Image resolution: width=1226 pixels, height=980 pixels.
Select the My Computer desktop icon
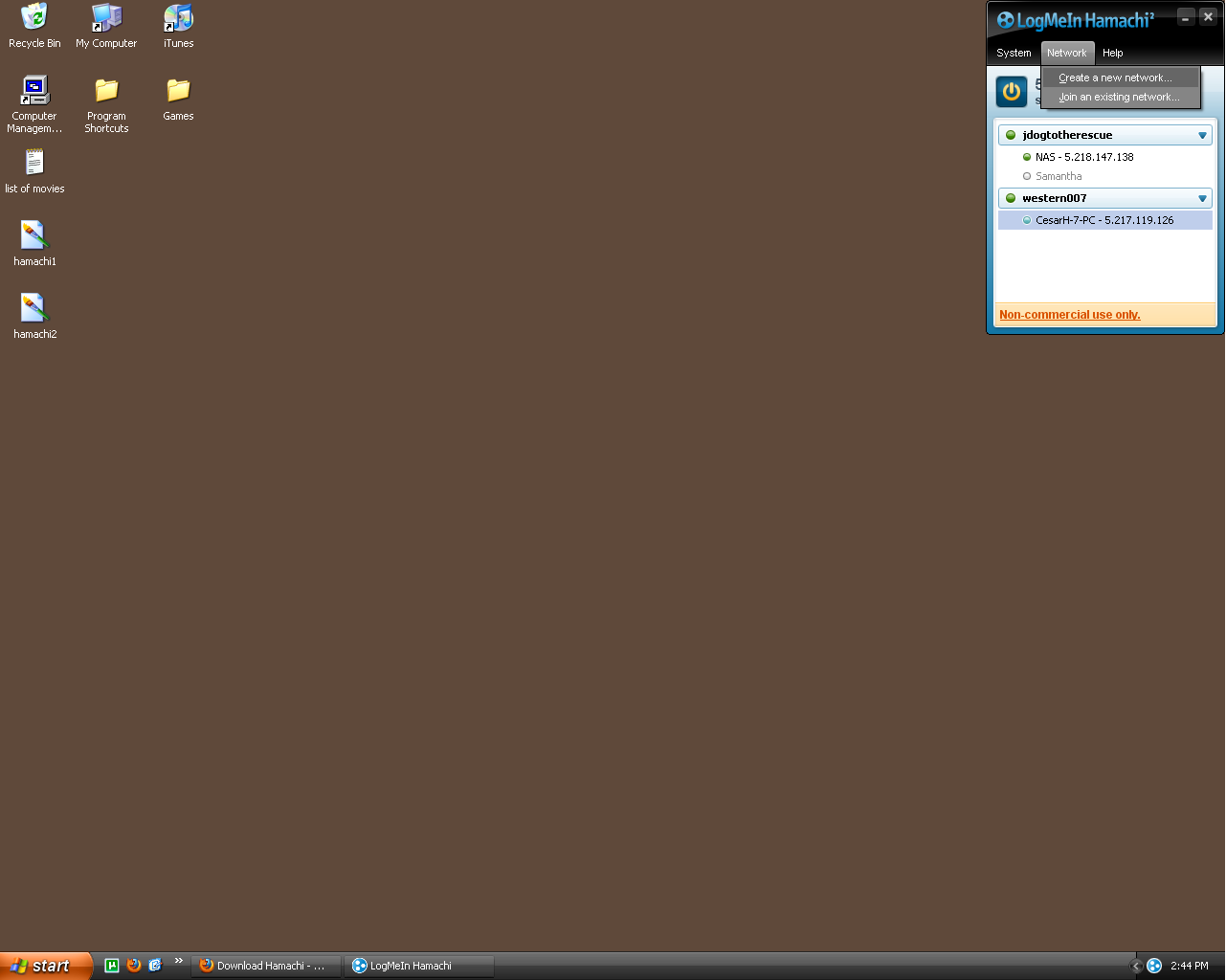106,18
